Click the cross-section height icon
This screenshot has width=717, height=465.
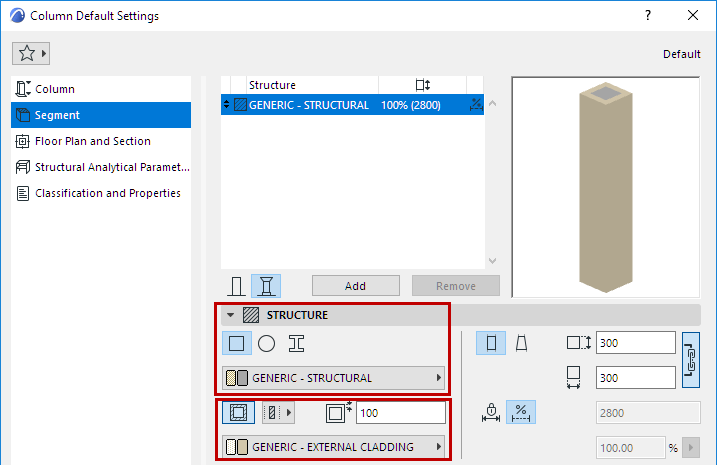click(578, 343)
